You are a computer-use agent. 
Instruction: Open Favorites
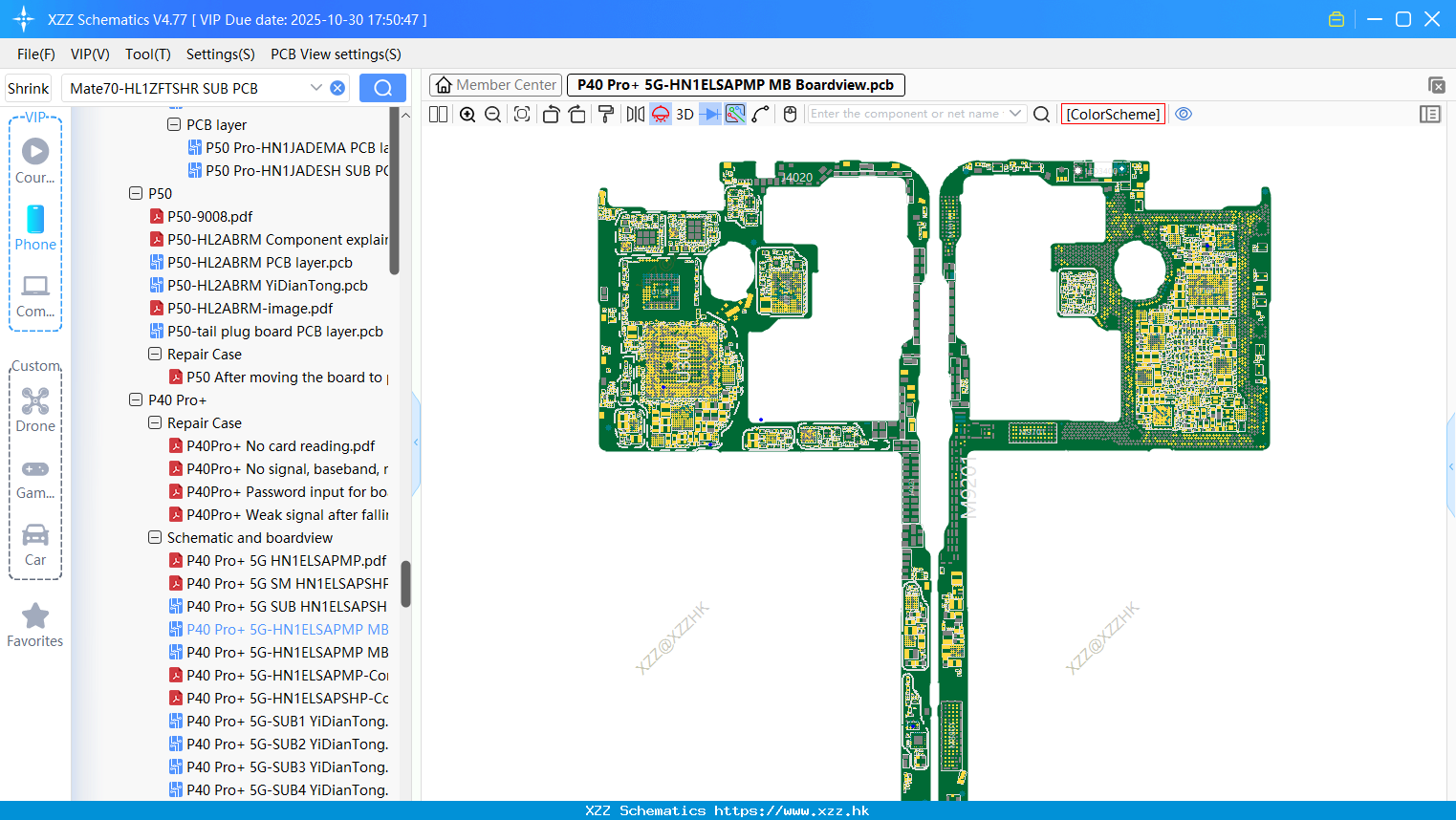click(x=35, y=625)
